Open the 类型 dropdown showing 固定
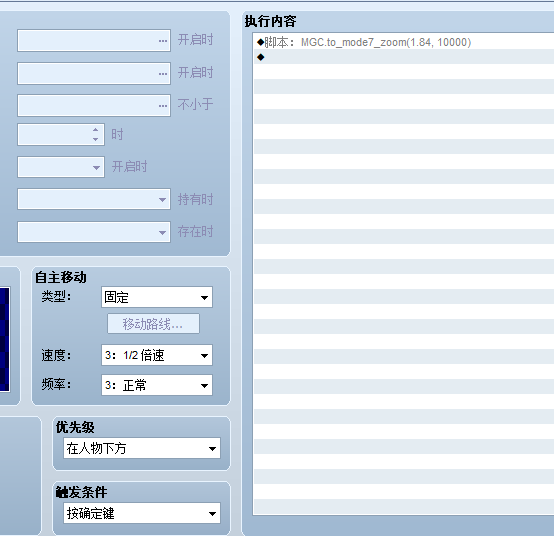The width and height of the screenshot is (554, 536). tap(157, 297)
